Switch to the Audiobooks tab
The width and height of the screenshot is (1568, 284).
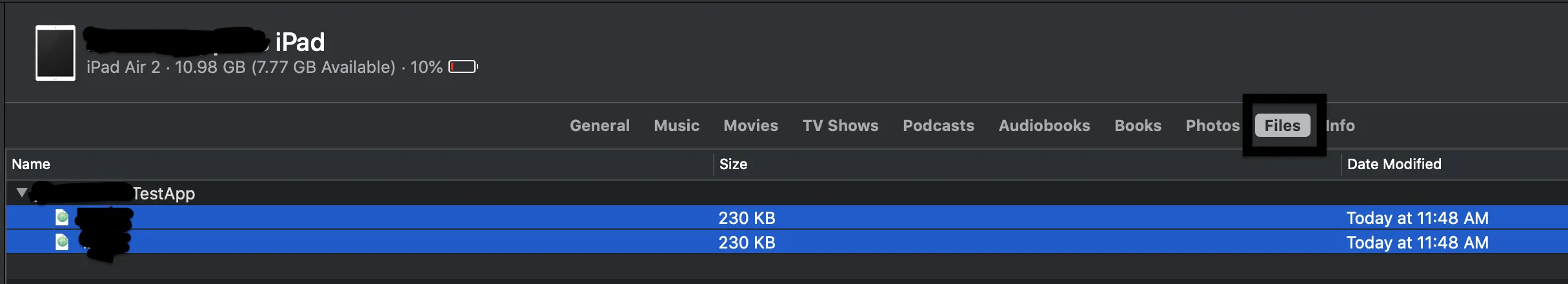pos(1044,125)
